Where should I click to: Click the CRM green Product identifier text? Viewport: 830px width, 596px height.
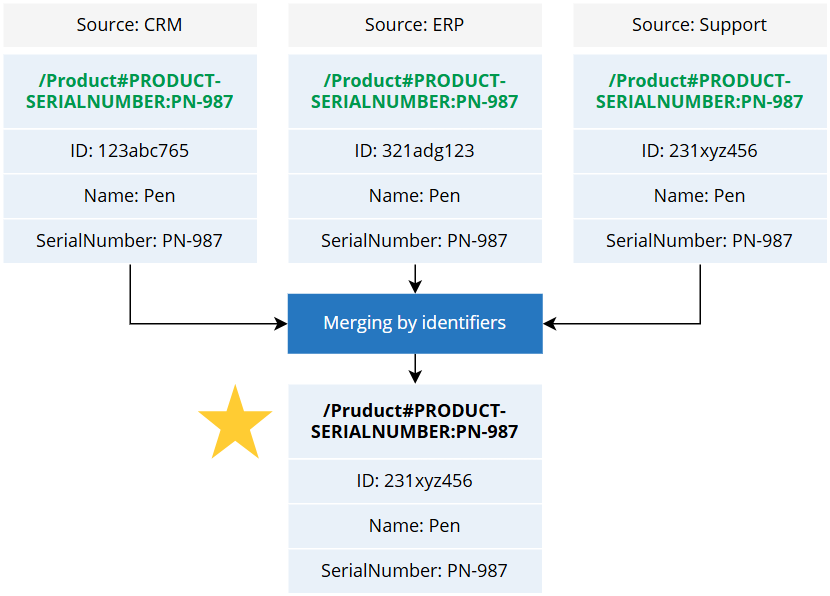tap(130, 91)
